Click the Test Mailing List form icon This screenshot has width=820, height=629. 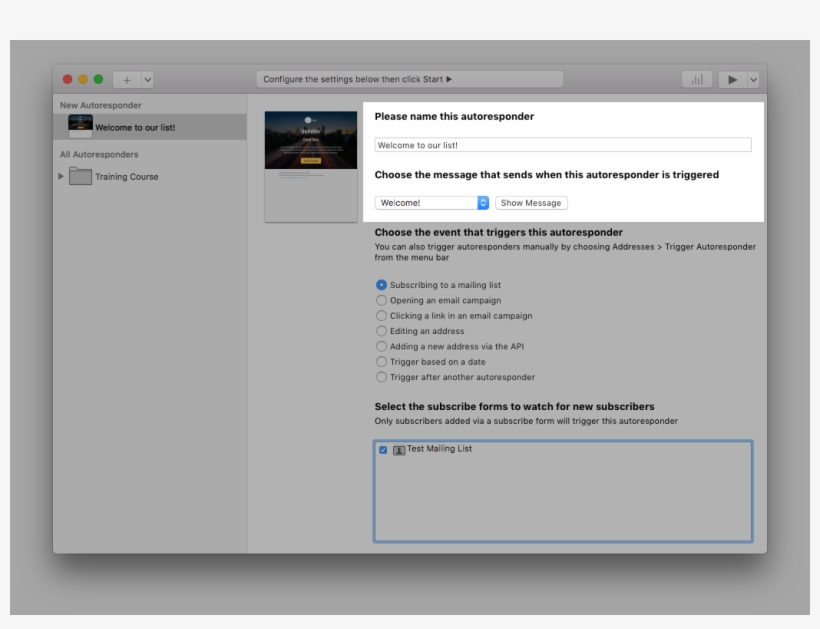pos(399,450)
